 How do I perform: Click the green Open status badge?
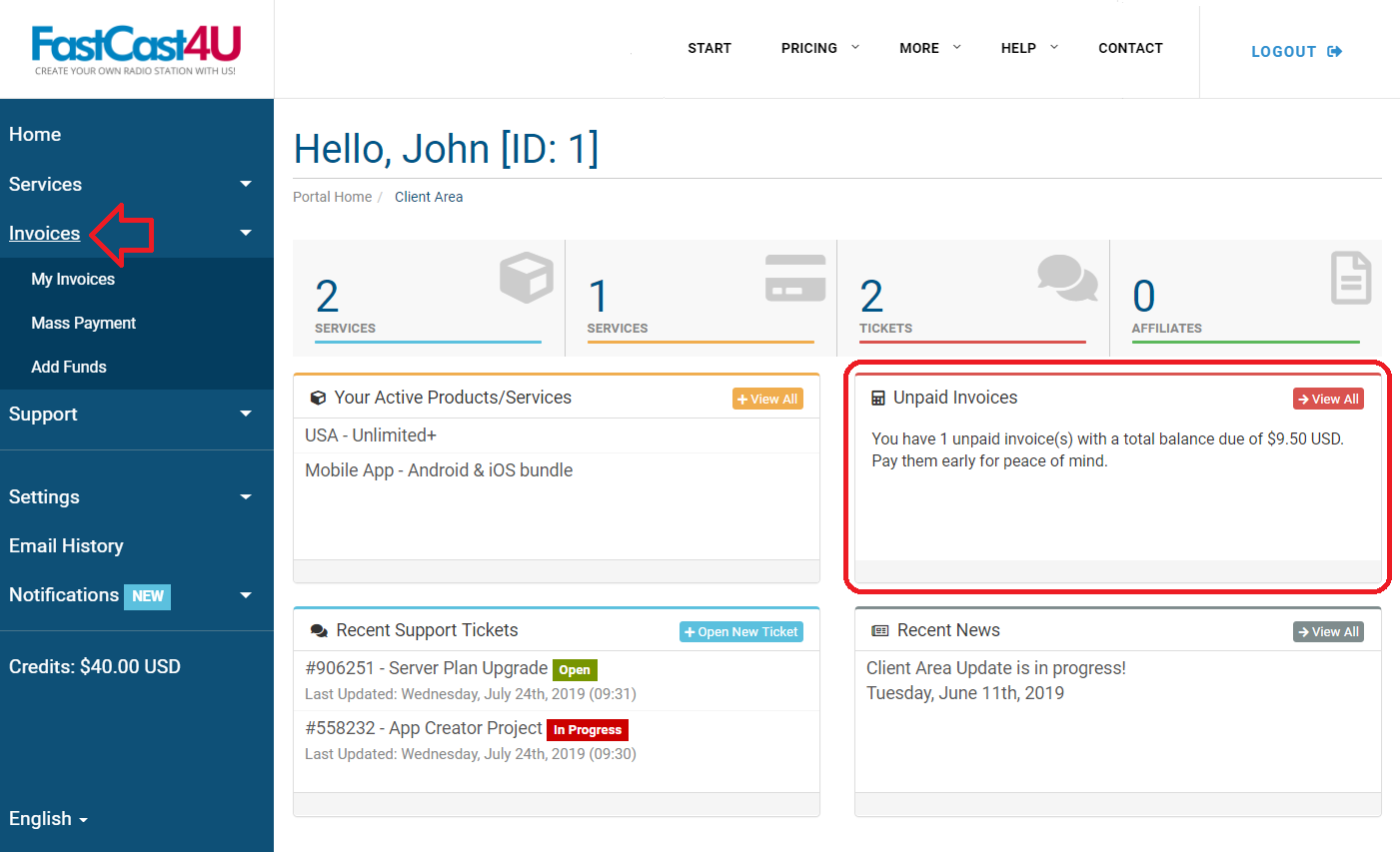click(575, 669)
